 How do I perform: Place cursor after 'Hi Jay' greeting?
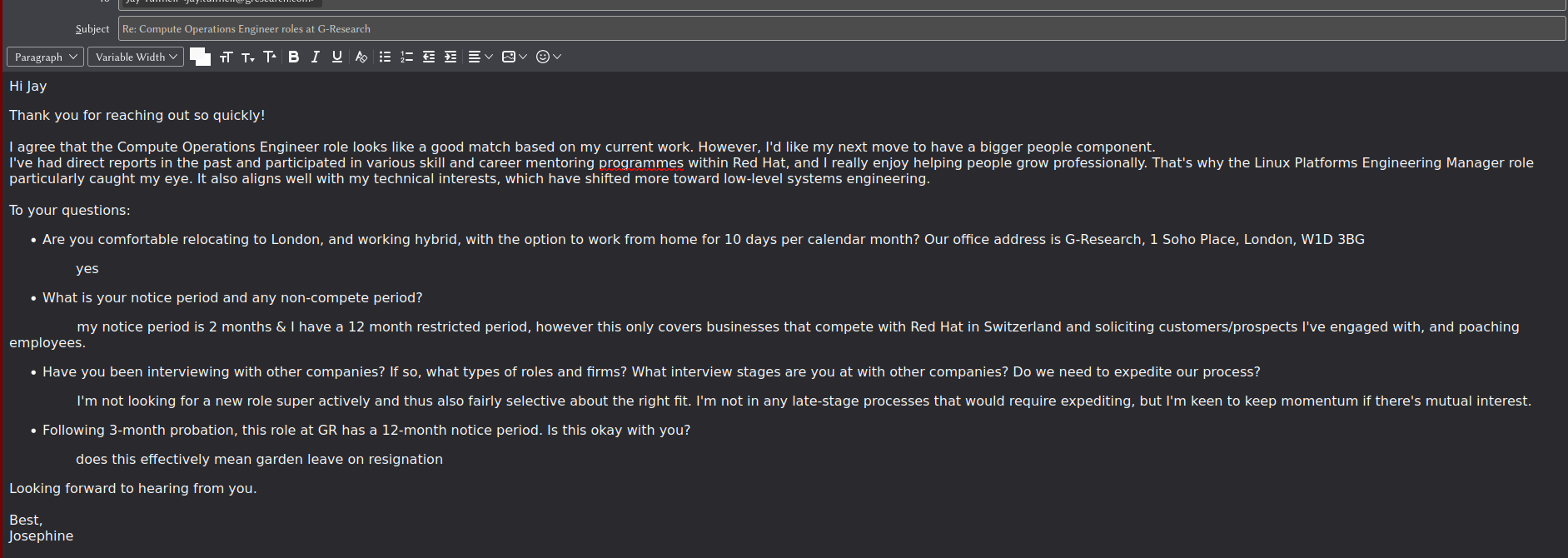point(47,87)
